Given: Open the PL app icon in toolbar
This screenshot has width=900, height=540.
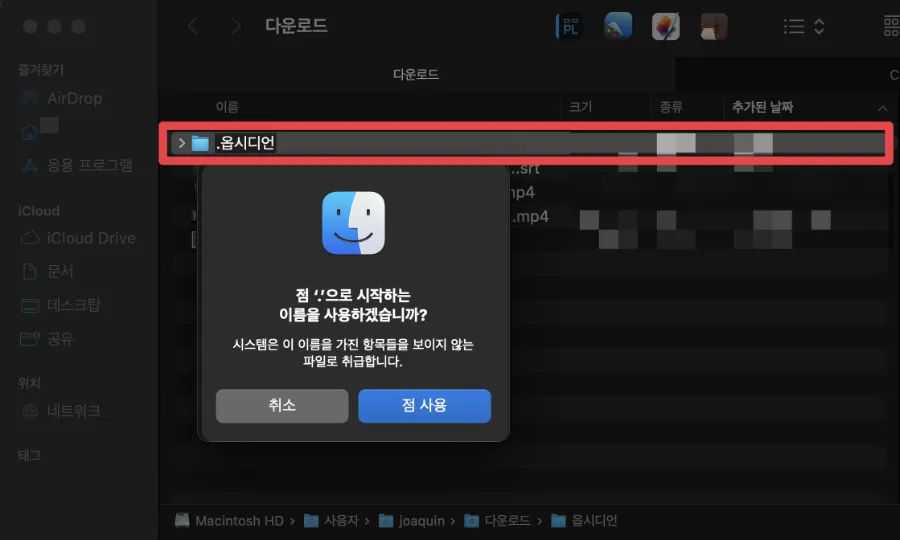Looking at the screenshot, I should point(569,26).
